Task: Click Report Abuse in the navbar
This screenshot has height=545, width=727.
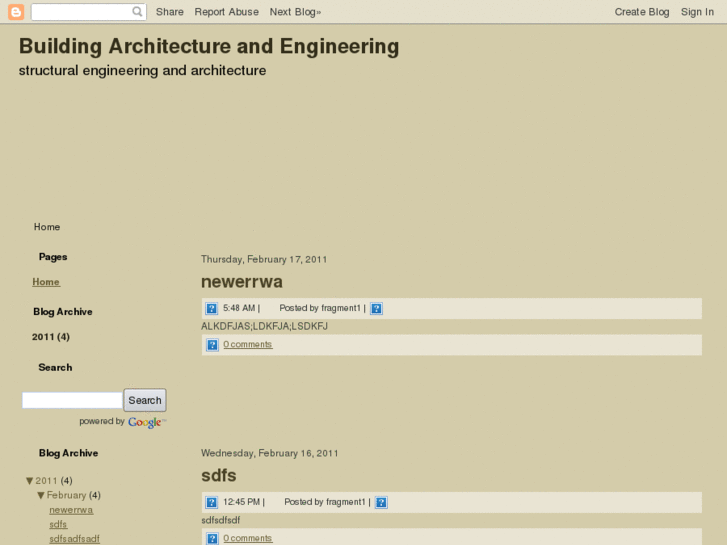Action: [x=226, y=12]
